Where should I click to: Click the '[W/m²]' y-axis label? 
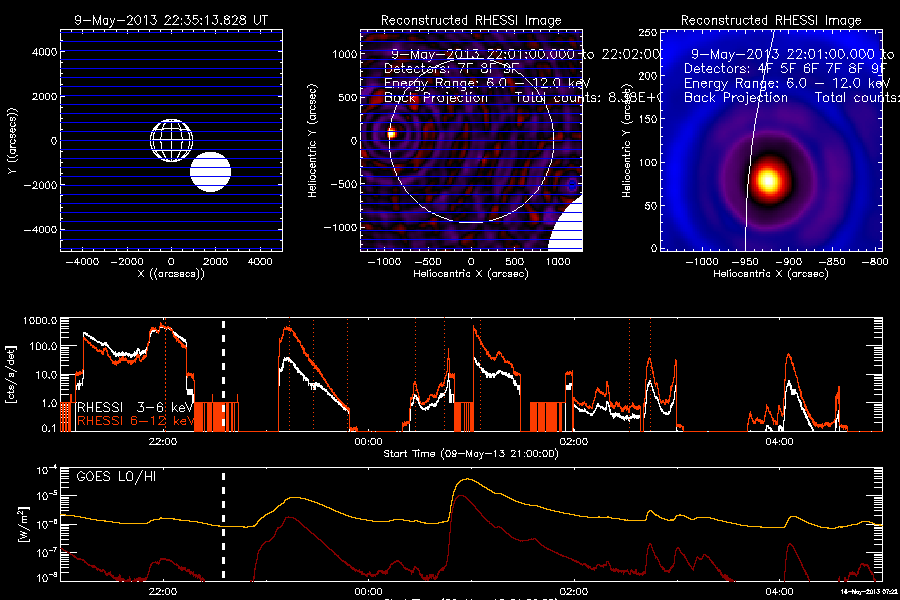coord(22,524)
